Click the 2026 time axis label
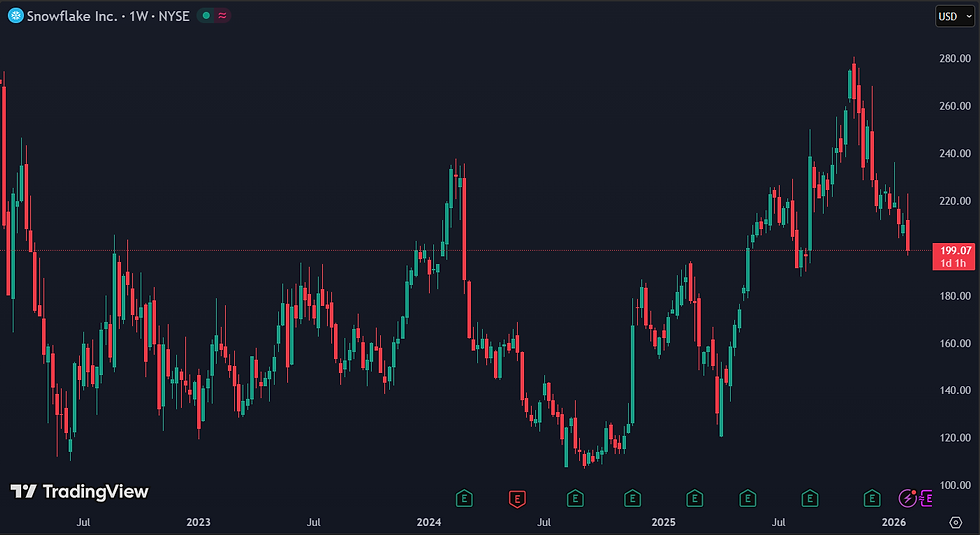Screen dimensions: 980x535 click(894, 522)
